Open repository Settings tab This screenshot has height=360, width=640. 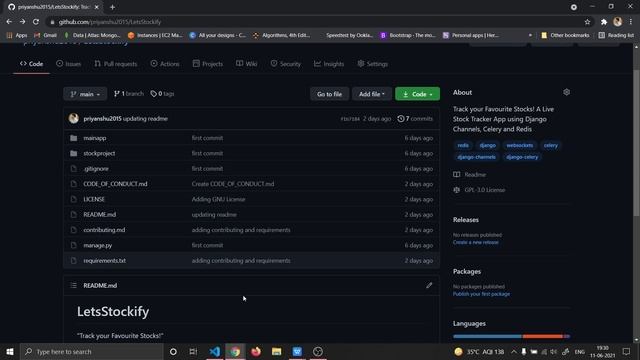click(x=373, y=64)
